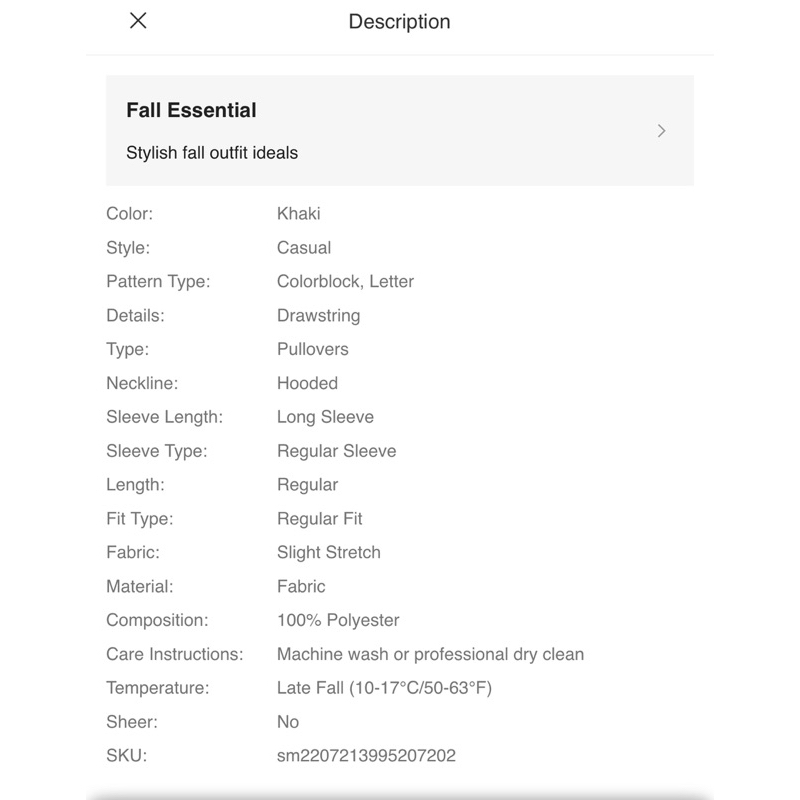Select the Drawstring details value
This screenshot has width=800, height=800.
coord(318,315)
